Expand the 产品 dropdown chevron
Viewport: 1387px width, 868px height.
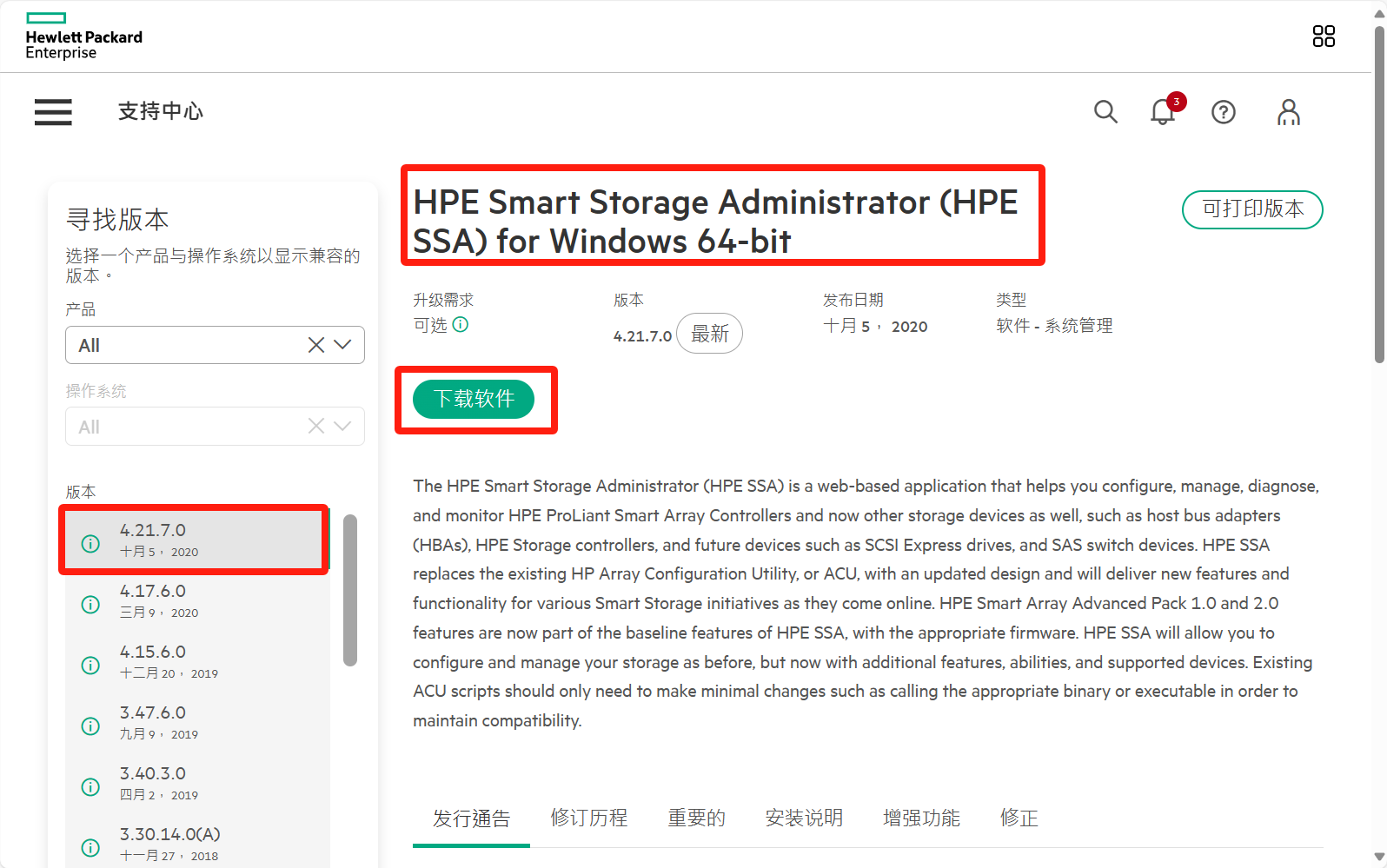[343, 346]
